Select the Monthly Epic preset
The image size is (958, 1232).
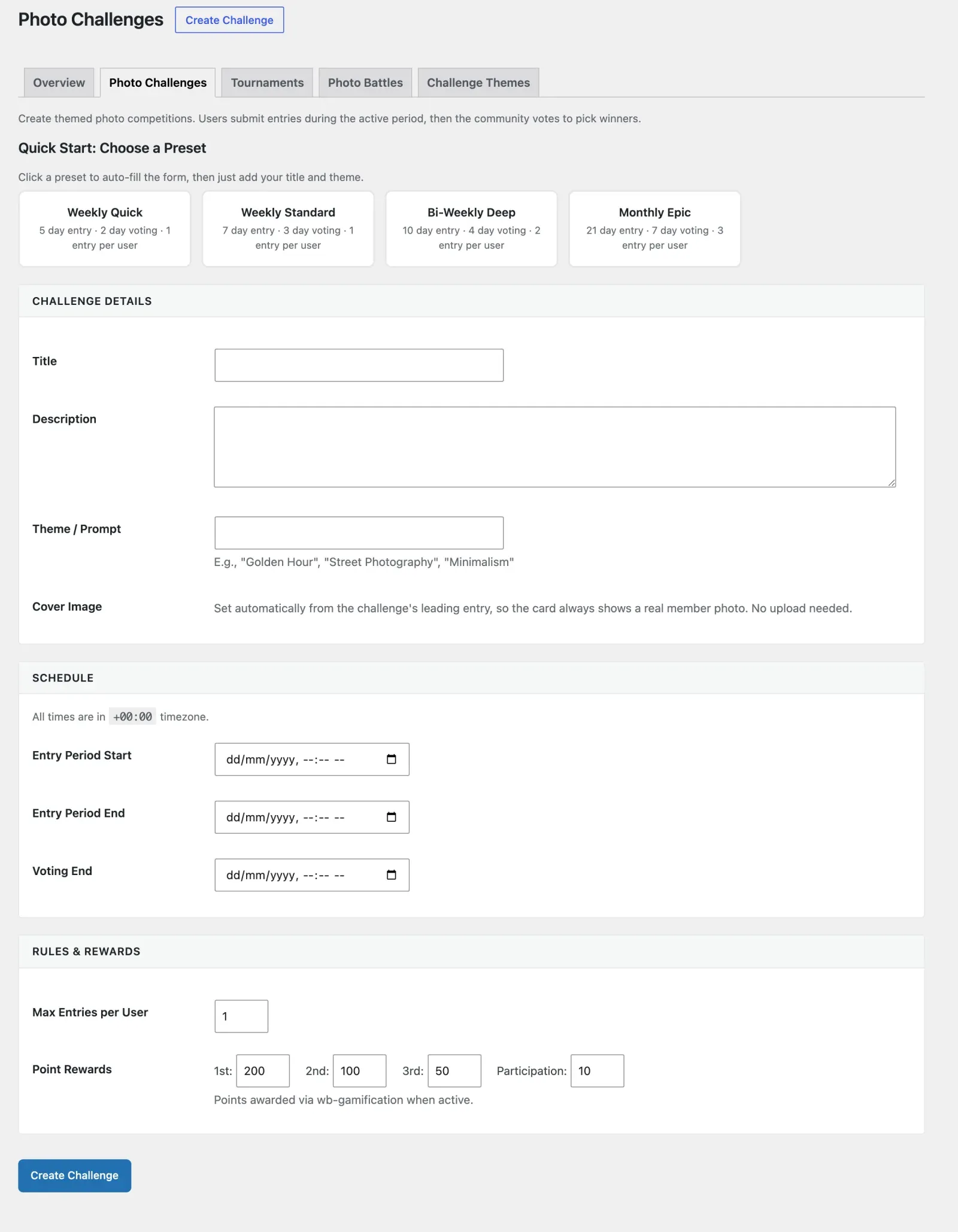coord(654,229)
